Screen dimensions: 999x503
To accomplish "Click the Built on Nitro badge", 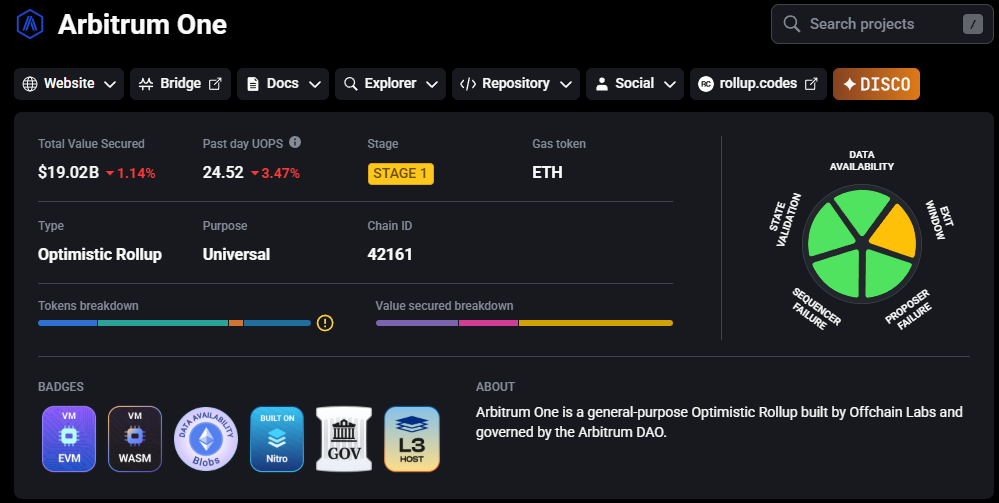I will click(276, 438).
